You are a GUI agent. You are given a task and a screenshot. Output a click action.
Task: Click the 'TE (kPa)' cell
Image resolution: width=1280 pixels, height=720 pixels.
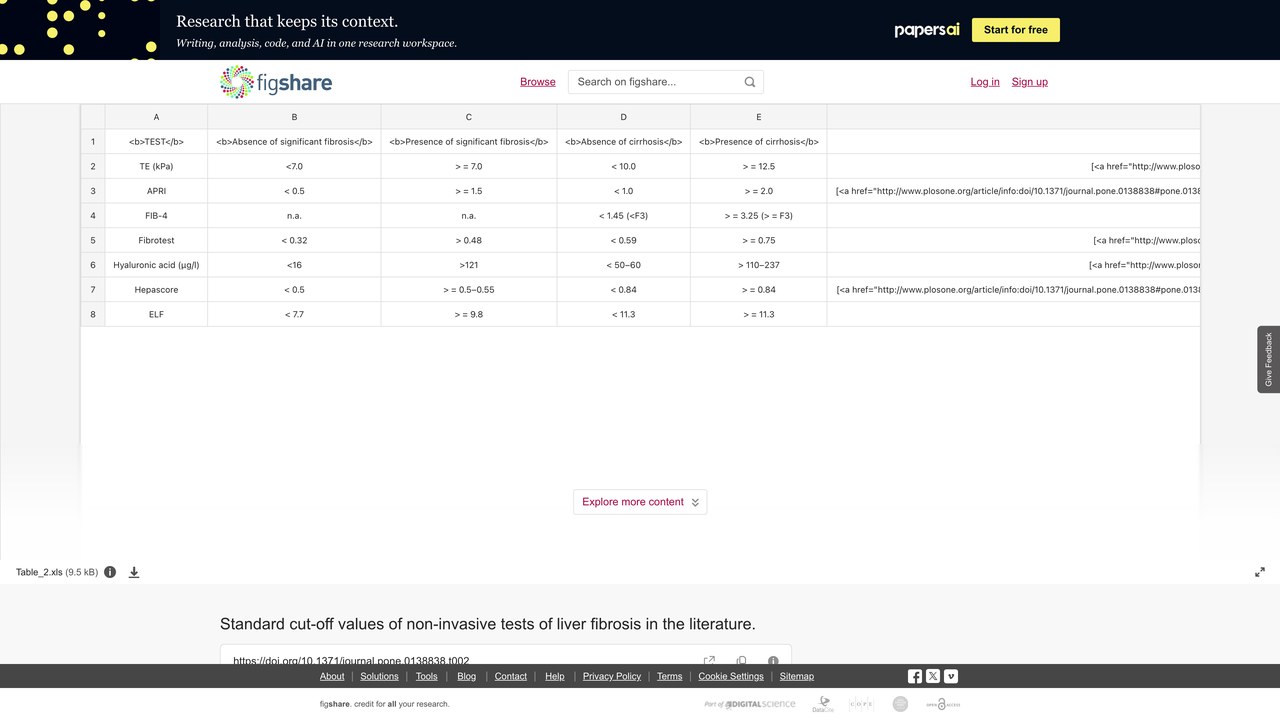156,166
